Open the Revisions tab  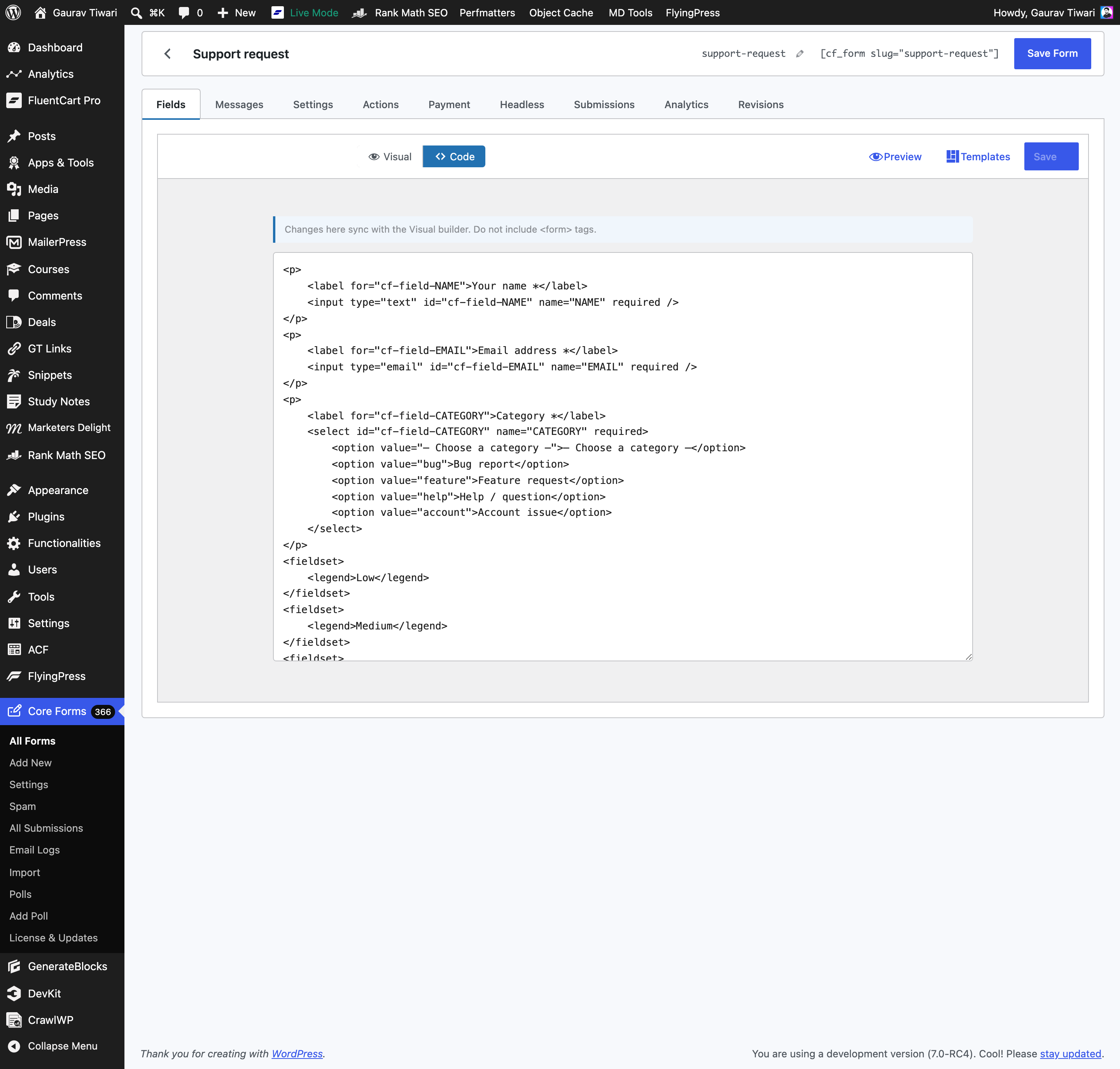761,104
